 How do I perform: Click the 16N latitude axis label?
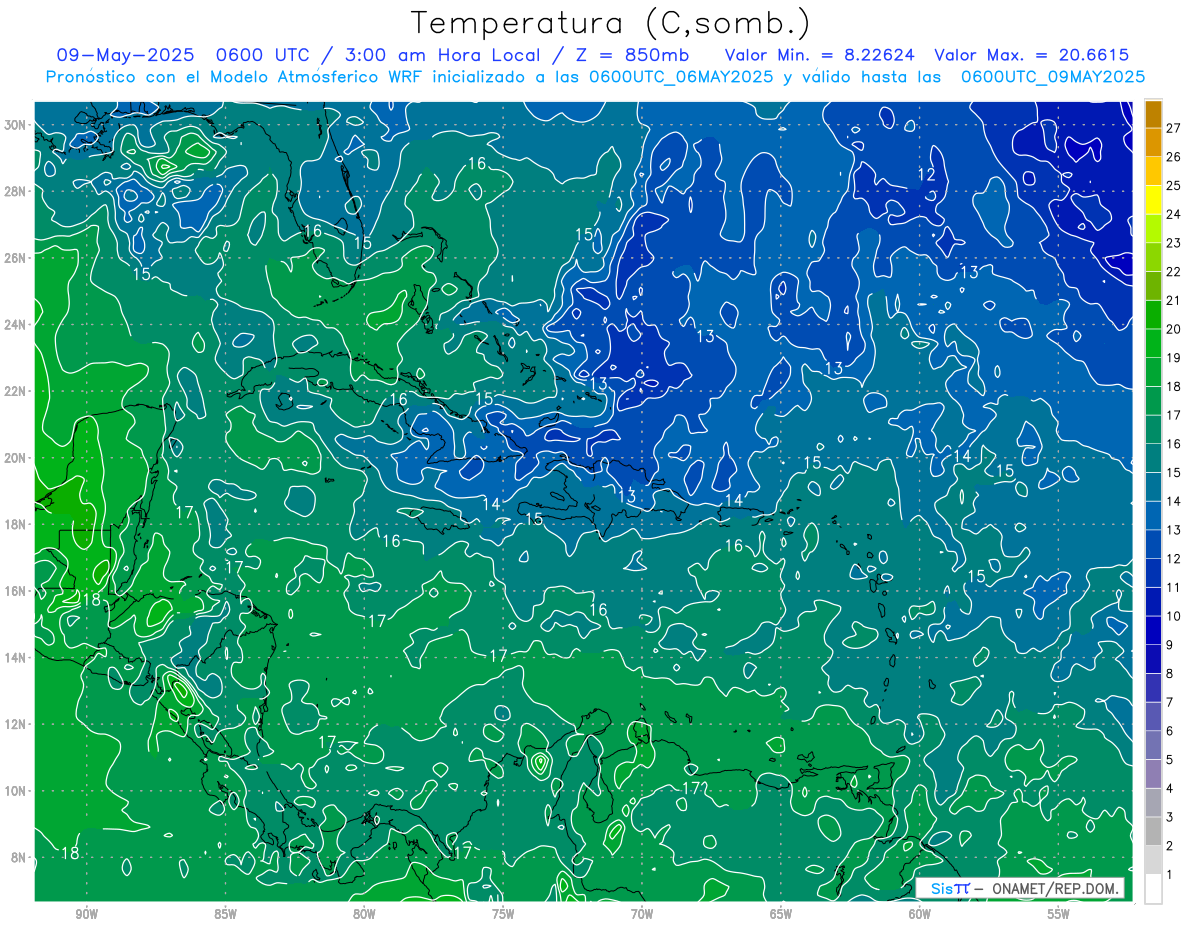(17, 591)
